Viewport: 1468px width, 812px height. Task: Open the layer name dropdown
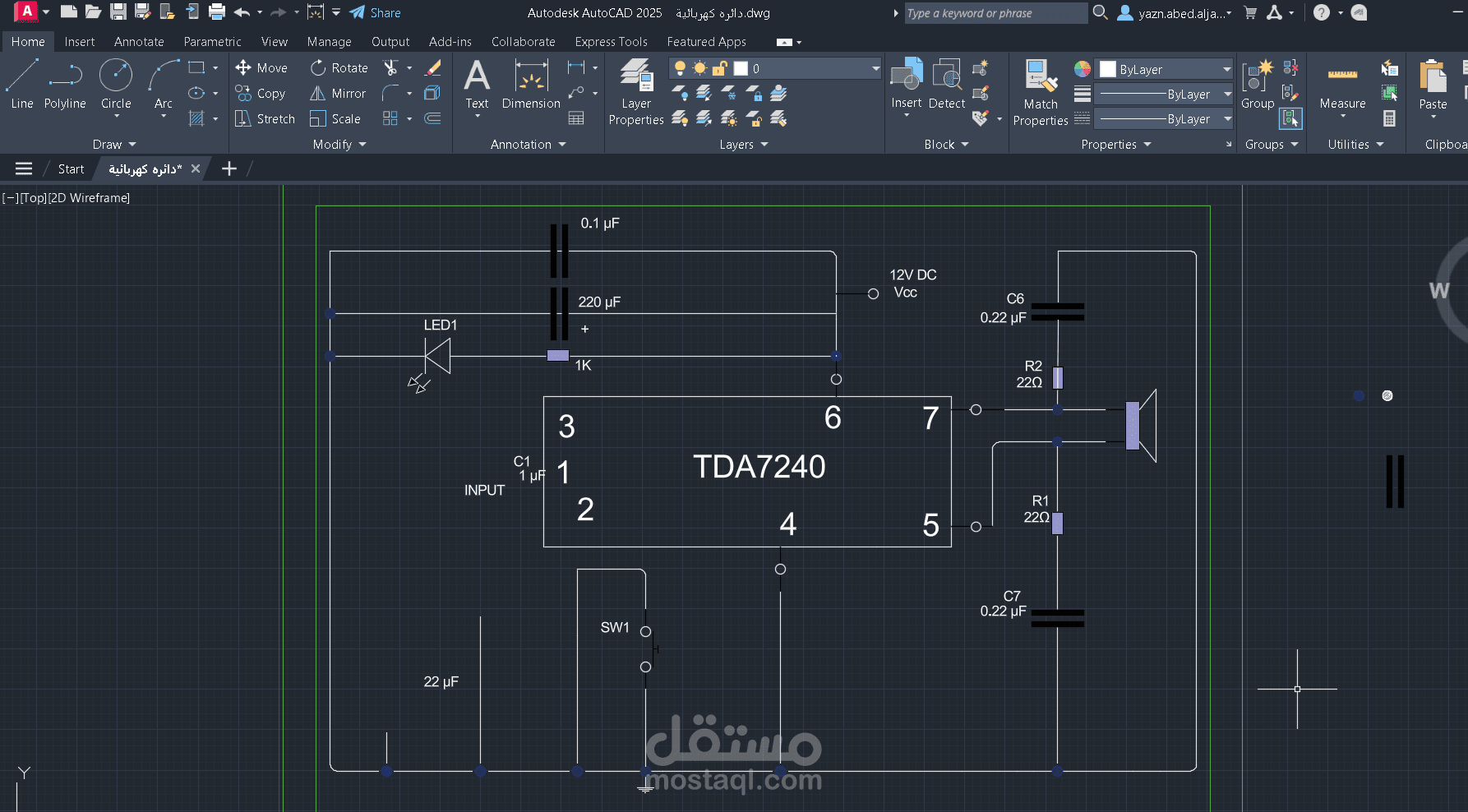coord(875,68)
